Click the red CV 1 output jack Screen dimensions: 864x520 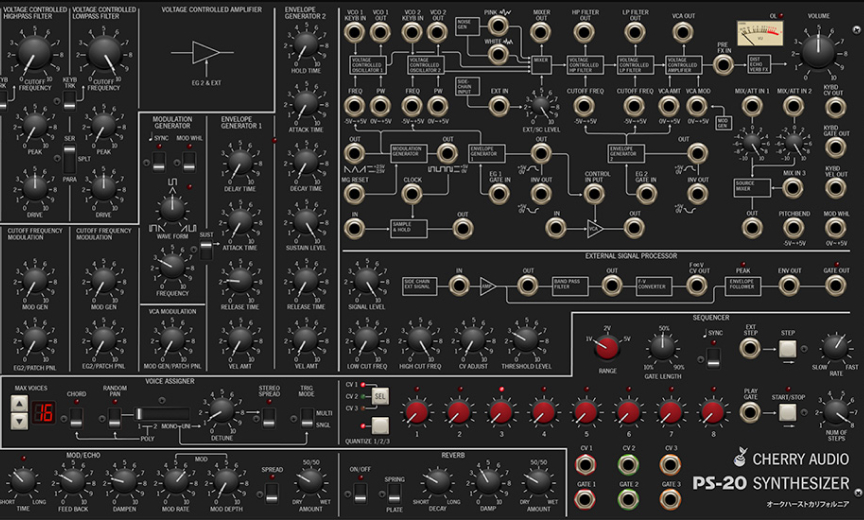coord(586,466)
